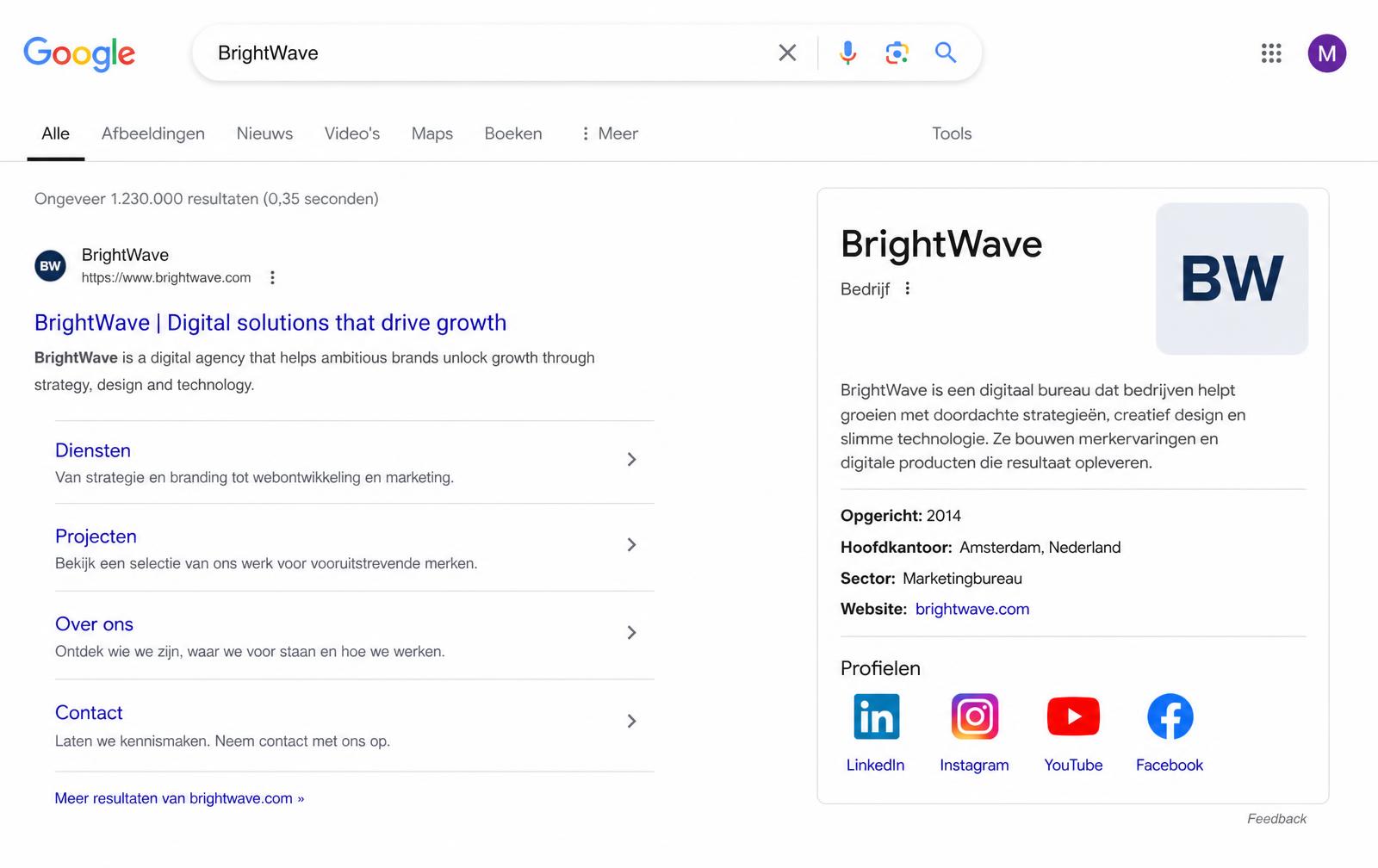This screenshot has width=1378, height=868.
Task: Select the Alle tab
Action: point(55,133)
